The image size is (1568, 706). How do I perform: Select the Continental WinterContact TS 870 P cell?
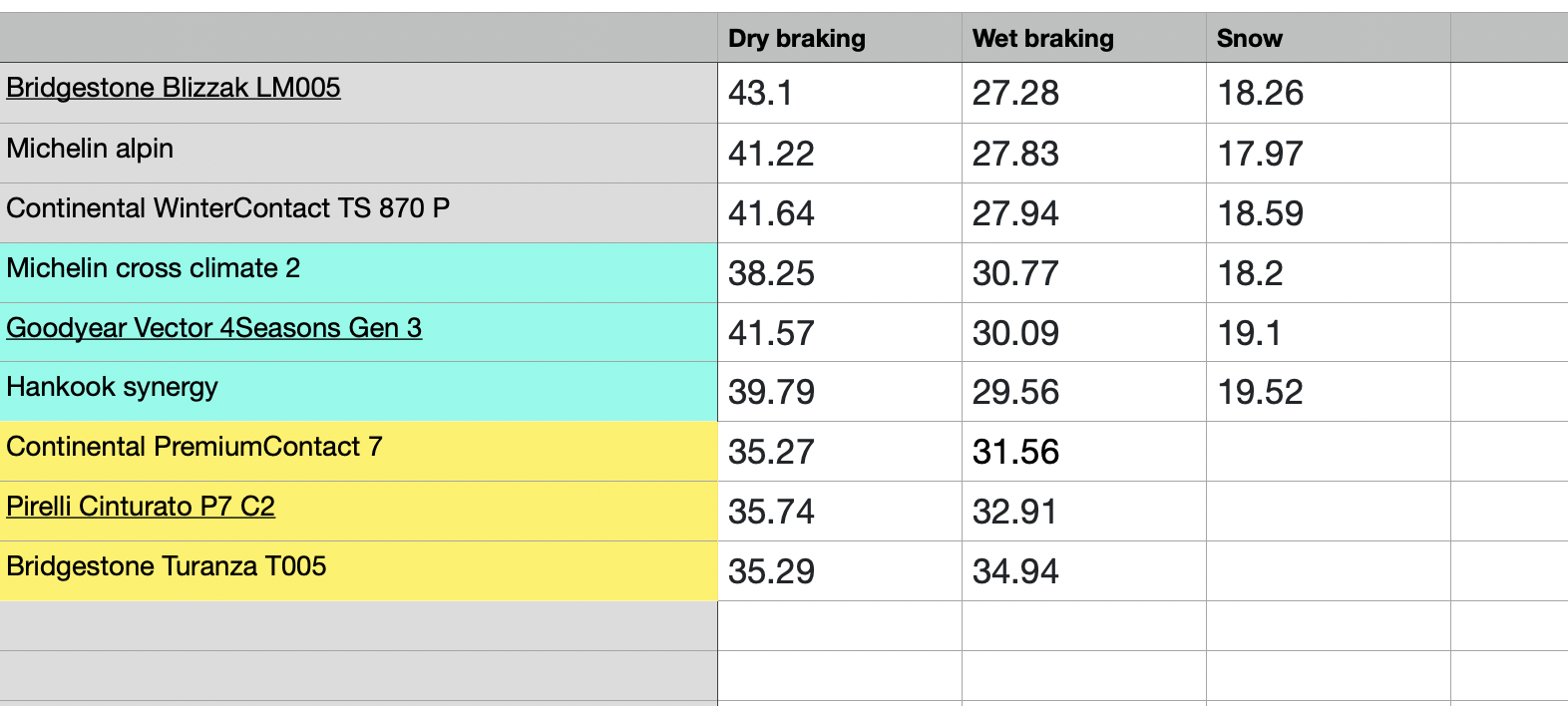pos(227,208)
